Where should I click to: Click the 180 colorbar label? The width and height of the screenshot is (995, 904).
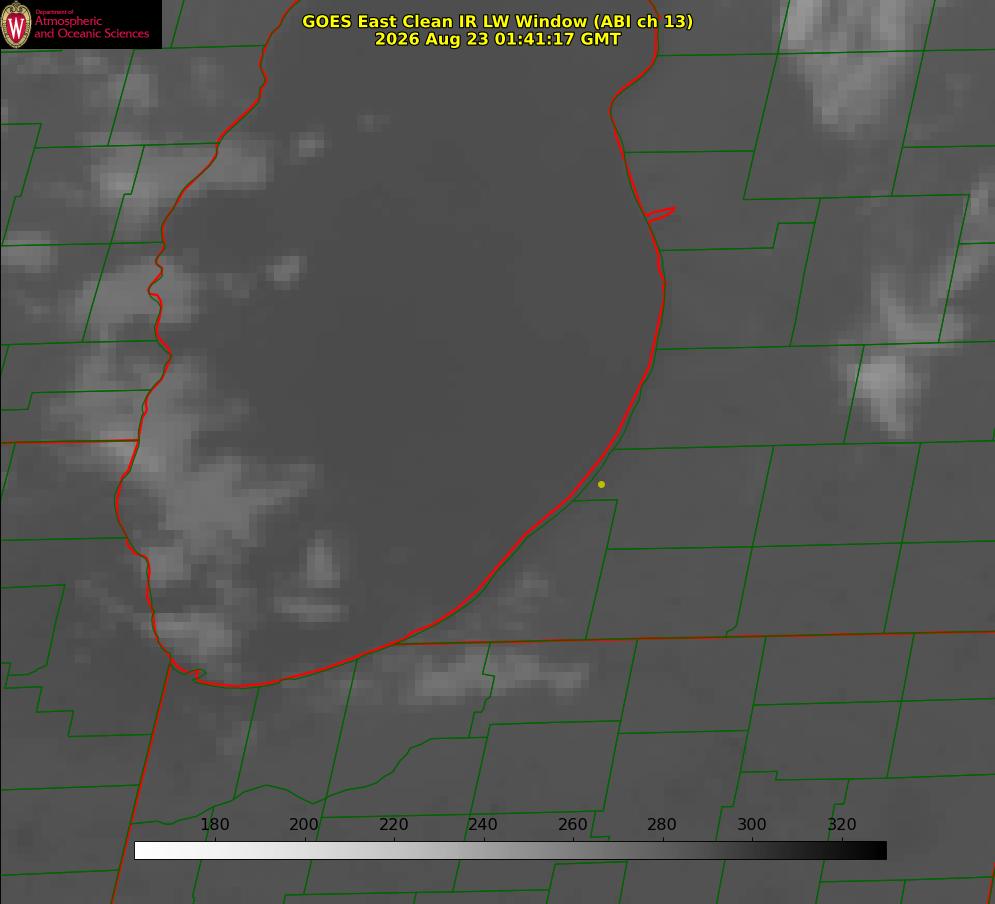tap(214, 824)
